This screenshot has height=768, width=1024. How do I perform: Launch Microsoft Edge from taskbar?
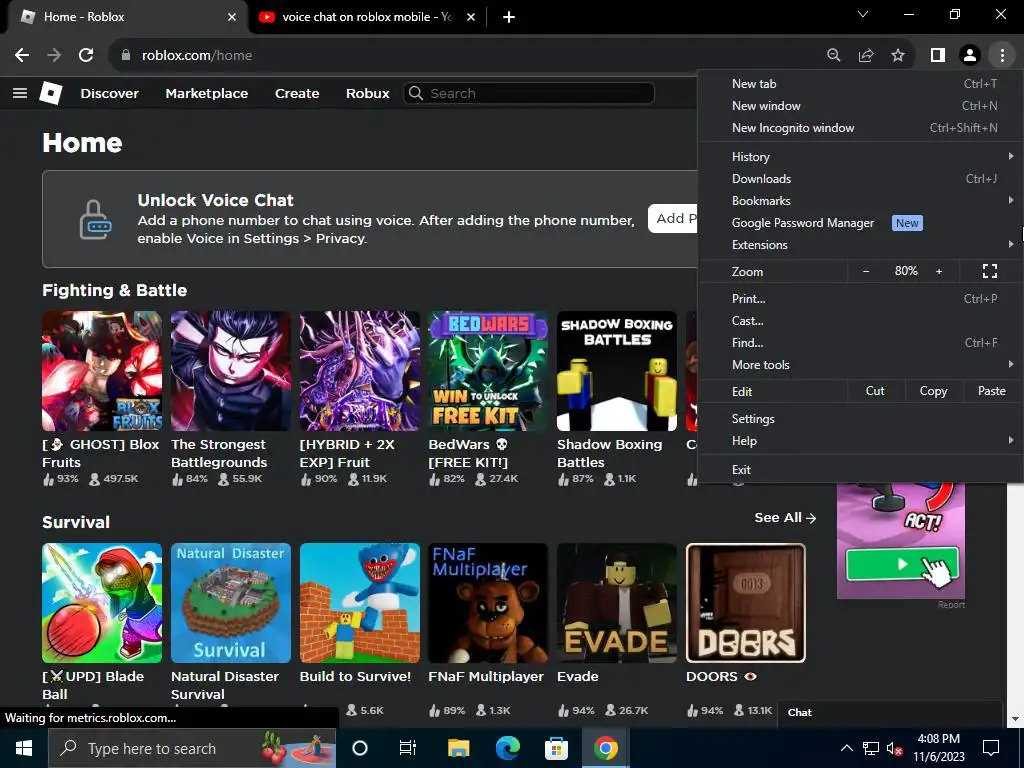(507, 748)
